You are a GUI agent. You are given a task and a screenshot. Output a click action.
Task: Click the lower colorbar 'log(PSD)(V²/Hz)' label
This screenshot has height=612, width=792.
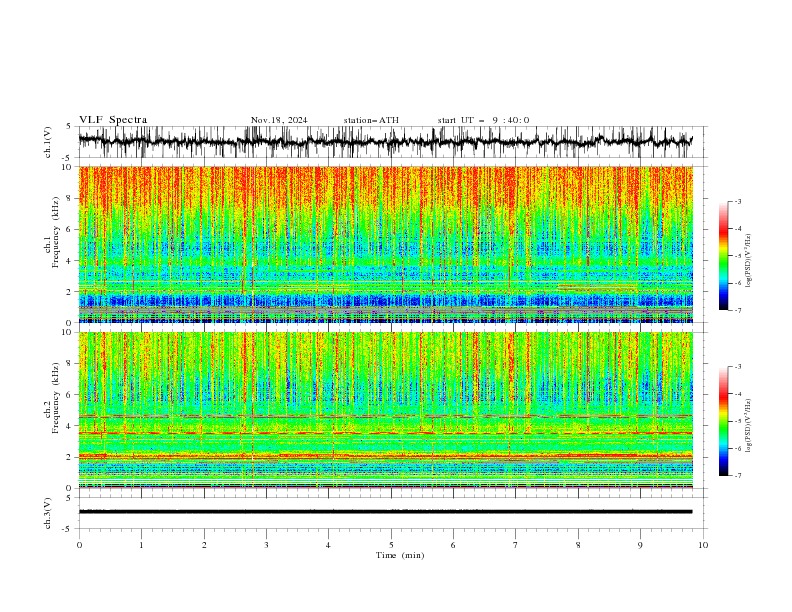[x=749, y=426]
